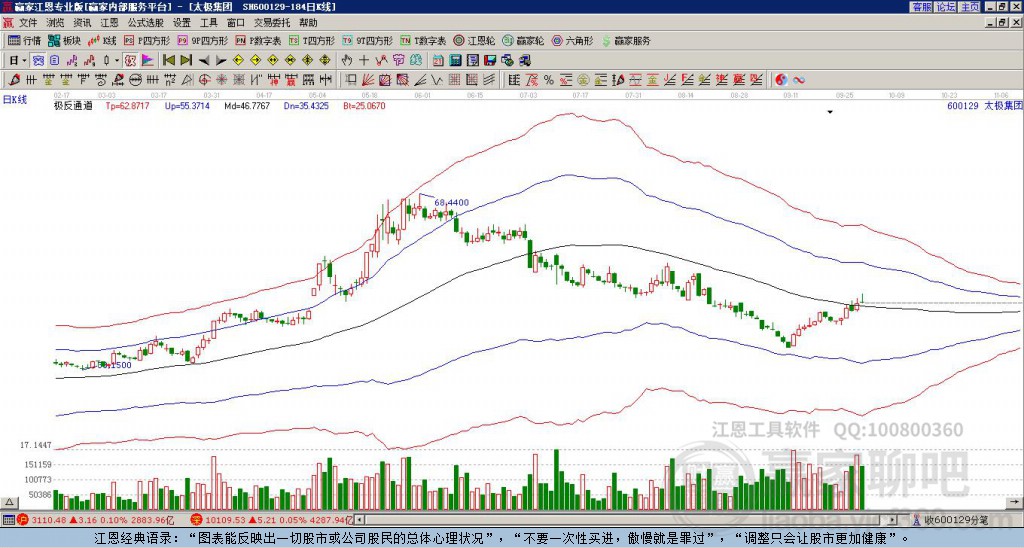The image size is (1024, 548).
Task: Open the 六角形 hexagon tool
Action: [573, 40]
